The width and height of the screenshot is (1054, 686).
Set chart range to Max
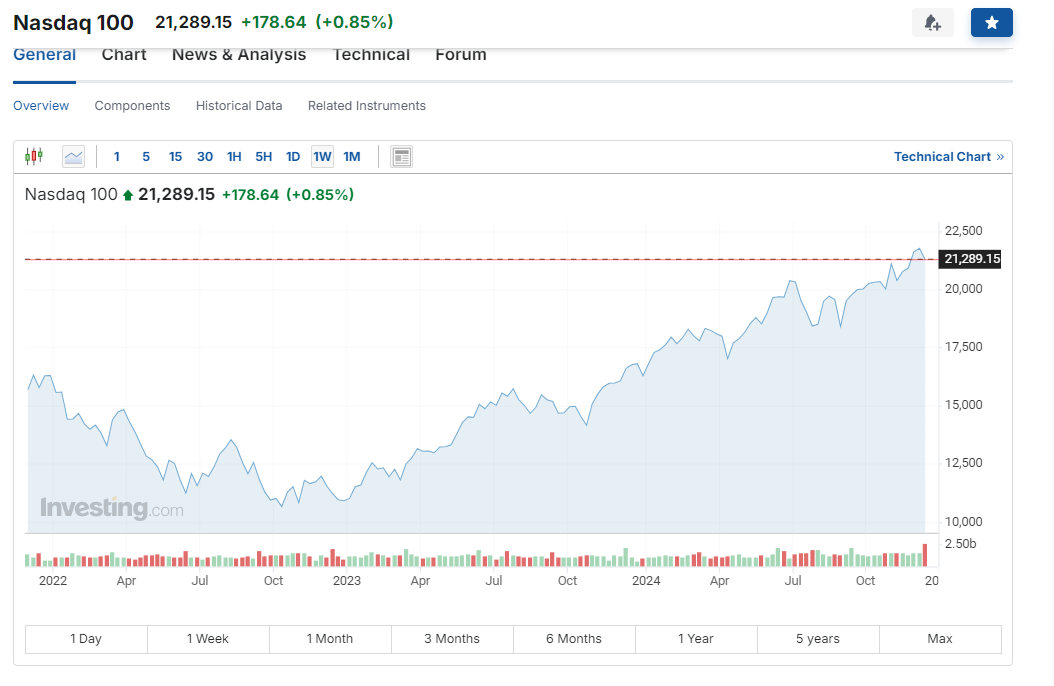point(940,639)
